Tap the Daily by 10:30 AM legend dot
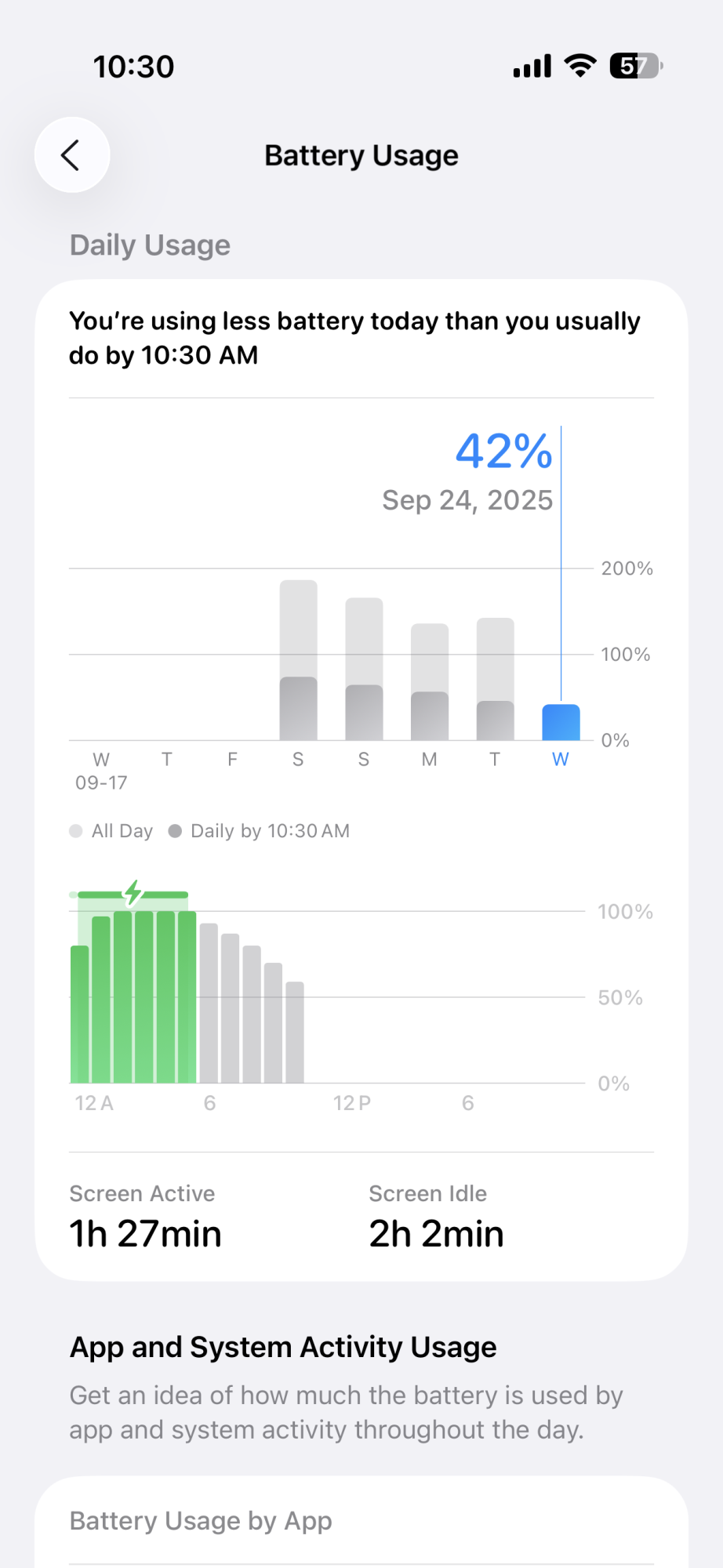 pyautogui.click(x=175, y=831)
